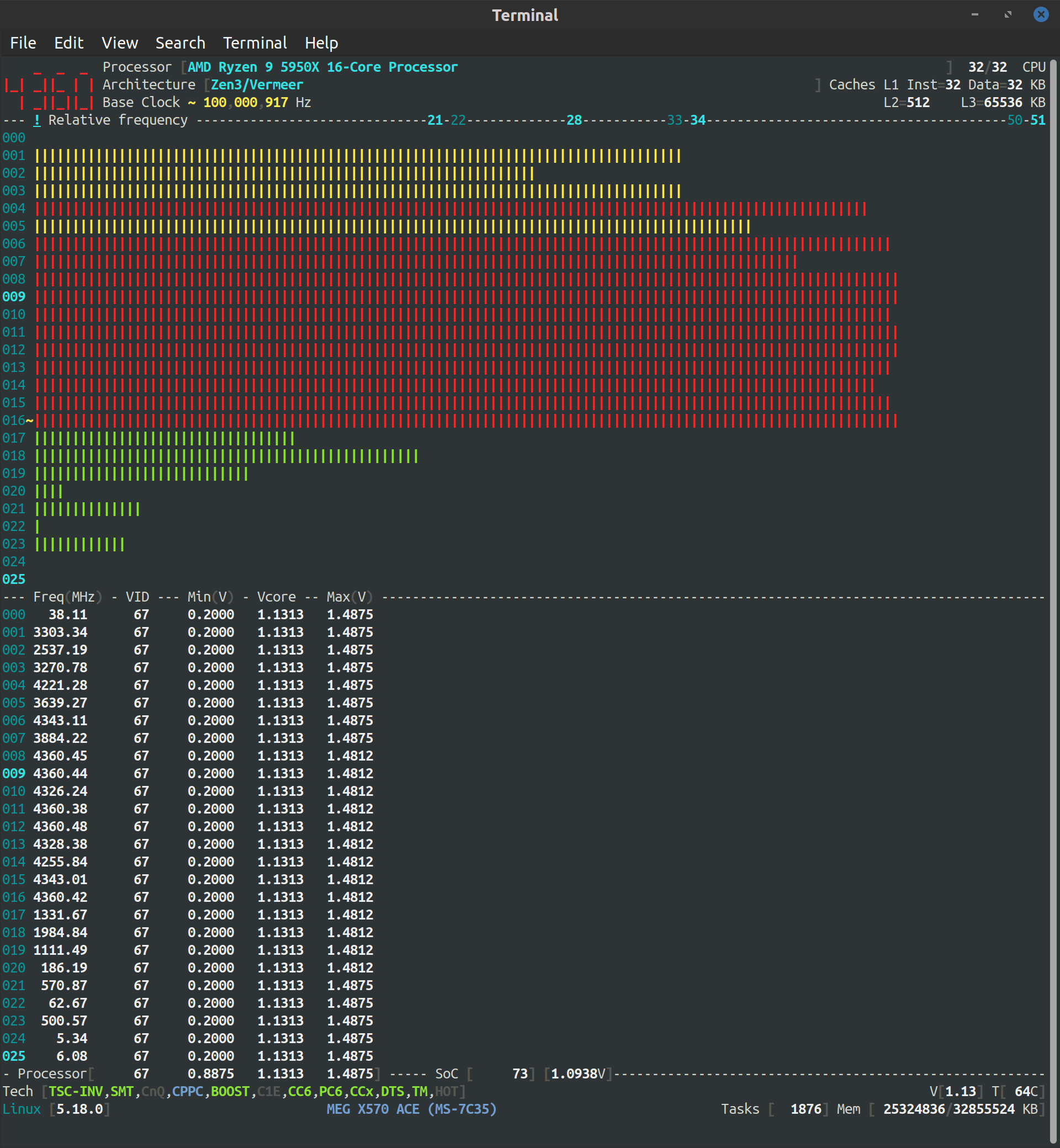Image resolution: width=1060 pixels, height=1148 pixels.
Task: Open the File menu
Action: tap(23, 43)
